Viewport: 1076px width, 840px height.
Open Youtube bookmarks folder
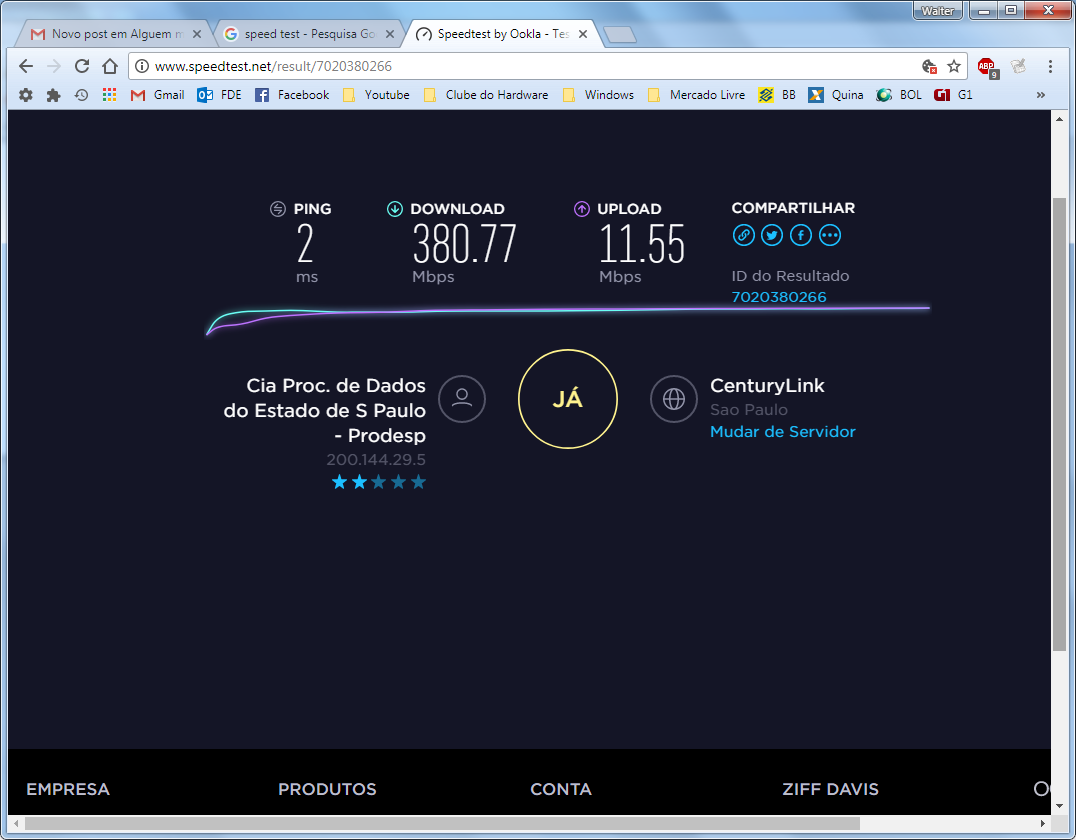377,95
